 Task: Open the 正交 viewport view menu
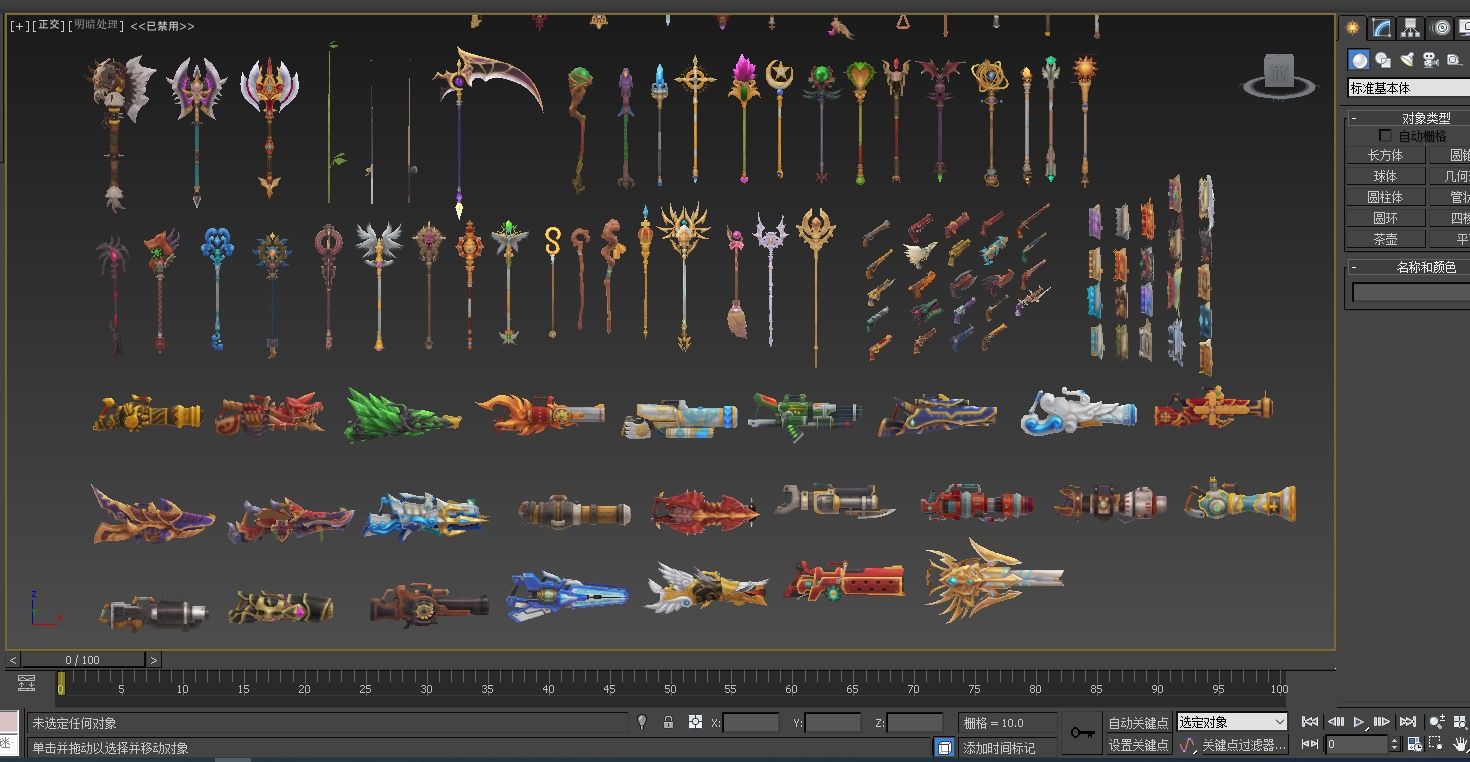click(x=49, y=26)
